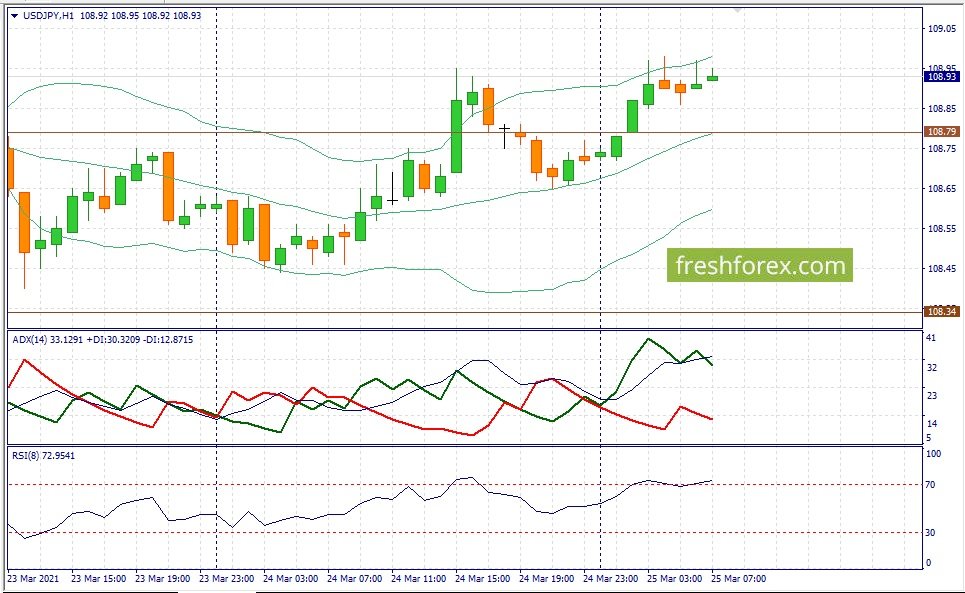Image resolution: width=965 pixels, height=593 pixels.
Task: Click the 108.34 horizontal level label
Action: pyautogui.click(x=942, y=311)
